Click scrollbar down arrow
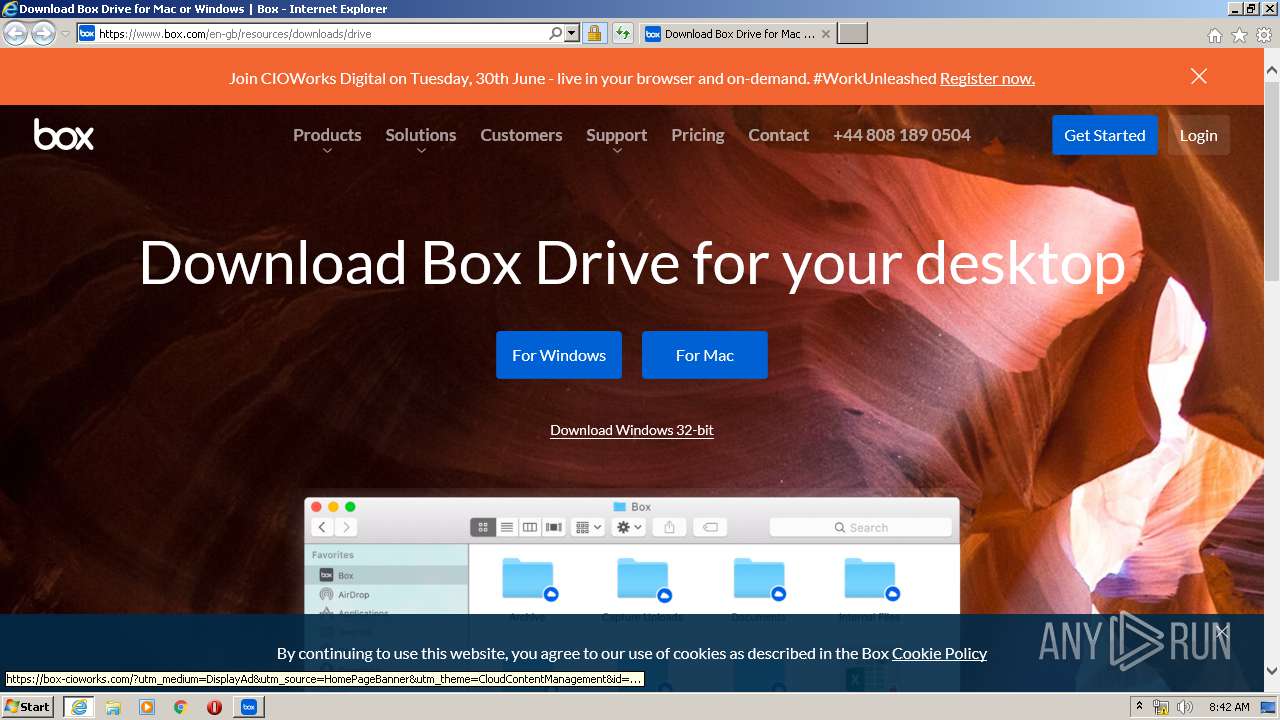Screen dimensions: 1280x720 point(1272,671)
